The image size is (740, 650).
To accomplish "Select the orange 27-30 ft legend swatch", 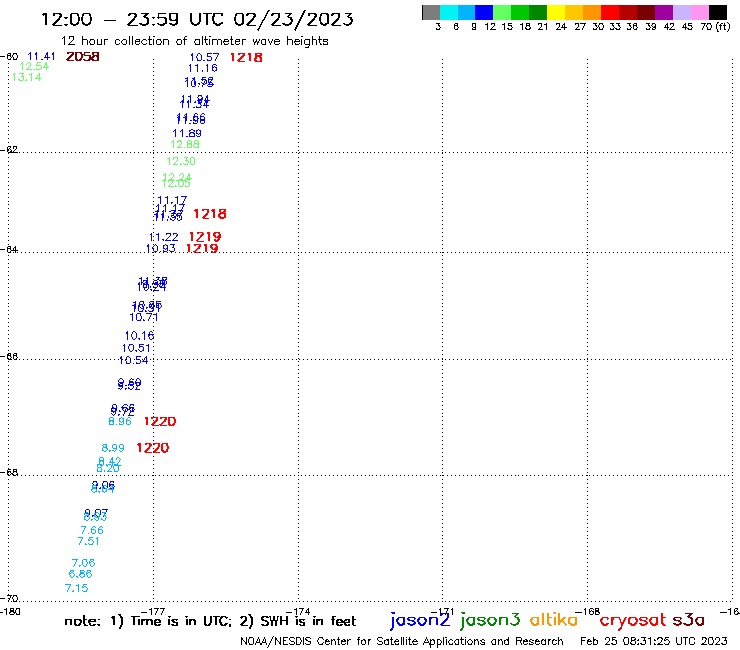I will (592, 12).
